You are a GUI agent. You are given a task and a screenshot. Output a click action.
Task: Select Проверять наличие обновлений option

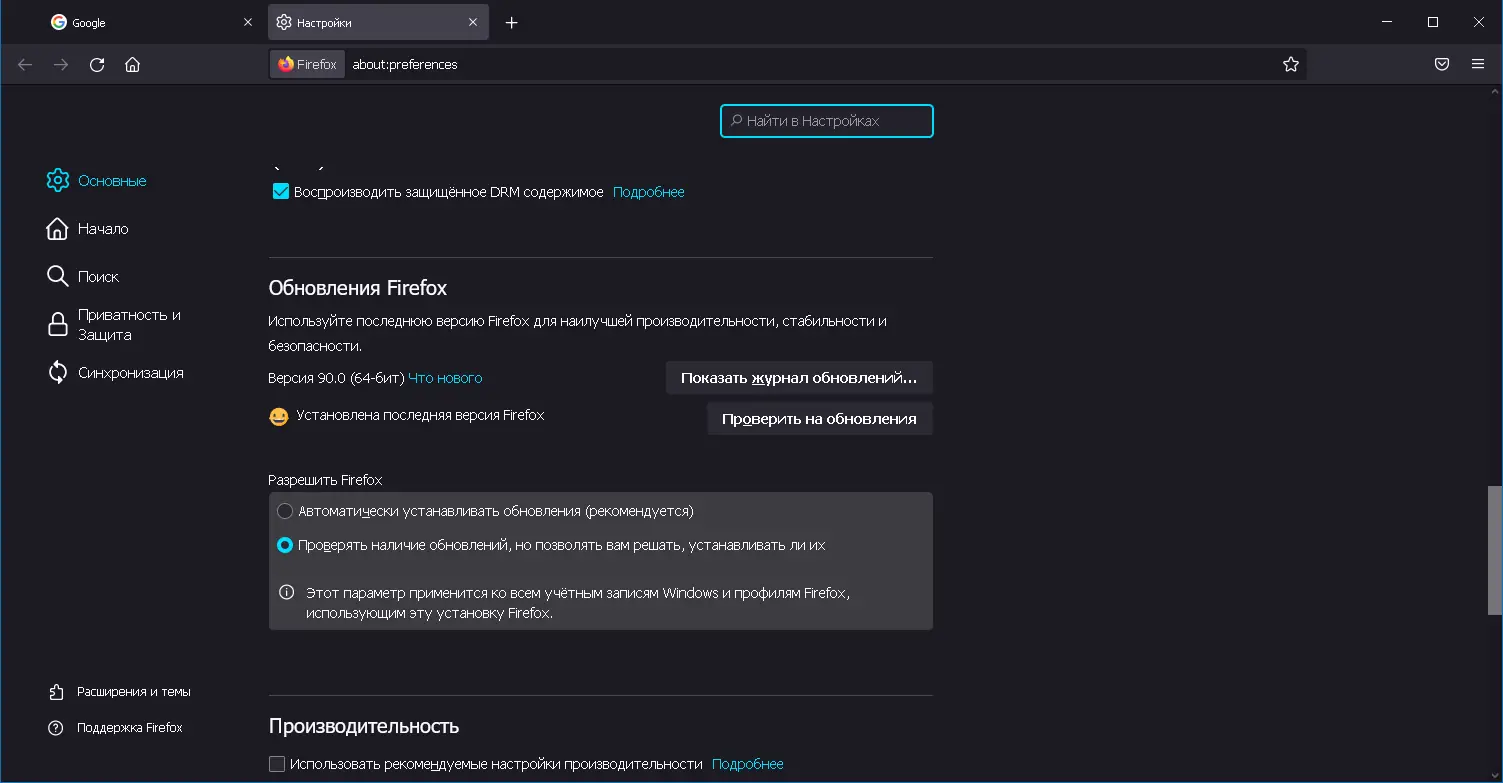coord(285,545)
